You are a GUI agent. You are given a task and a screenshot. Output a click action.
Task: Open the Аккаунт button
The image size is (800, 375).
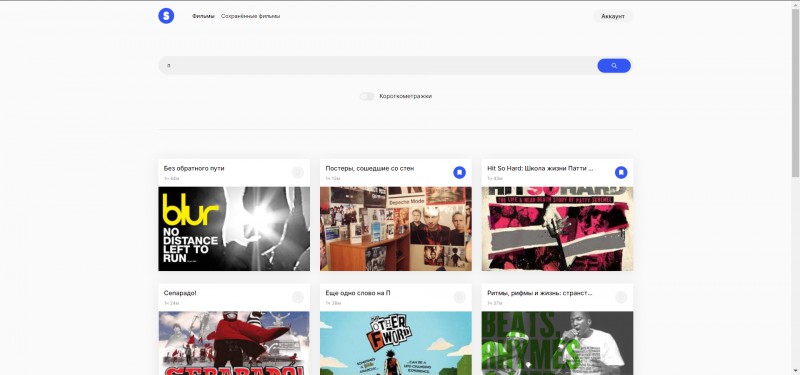pos(613,16)
